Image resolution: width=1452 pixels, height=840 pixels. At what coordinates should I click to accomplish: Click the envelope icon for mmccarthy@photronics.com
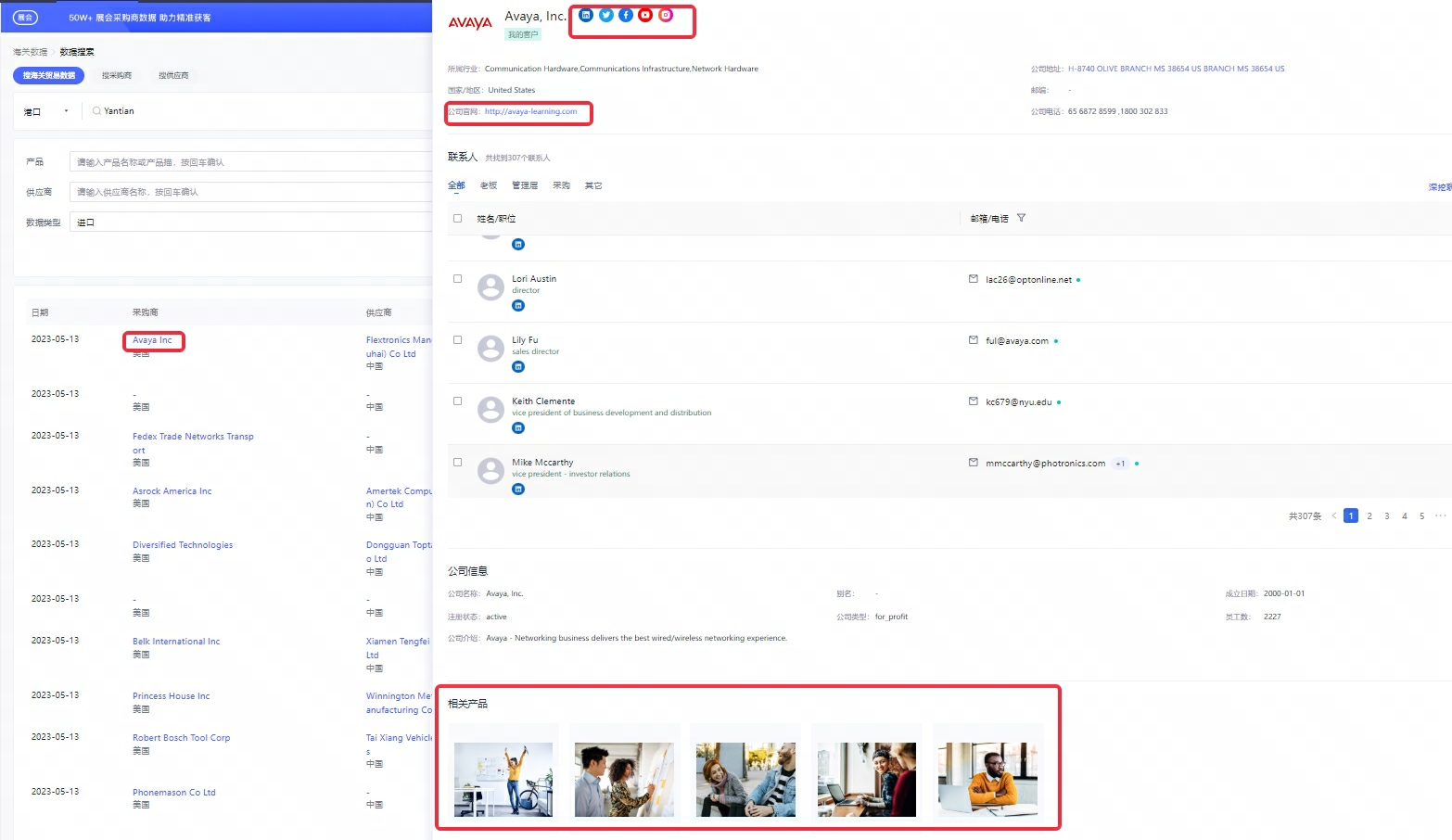pos(974,463)
